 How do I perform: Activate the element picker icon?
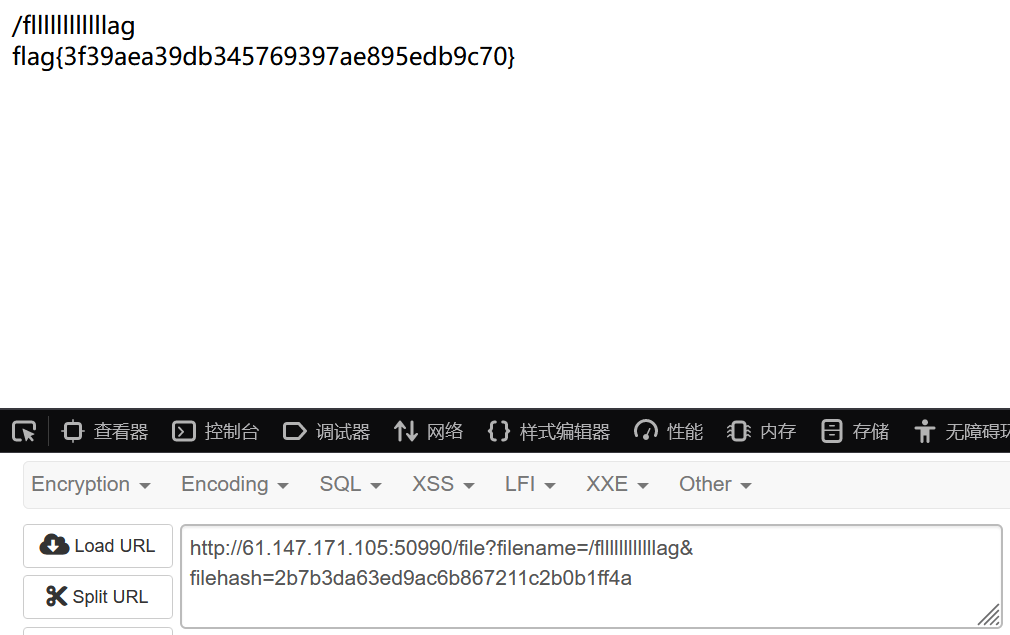tap(24, 431)
